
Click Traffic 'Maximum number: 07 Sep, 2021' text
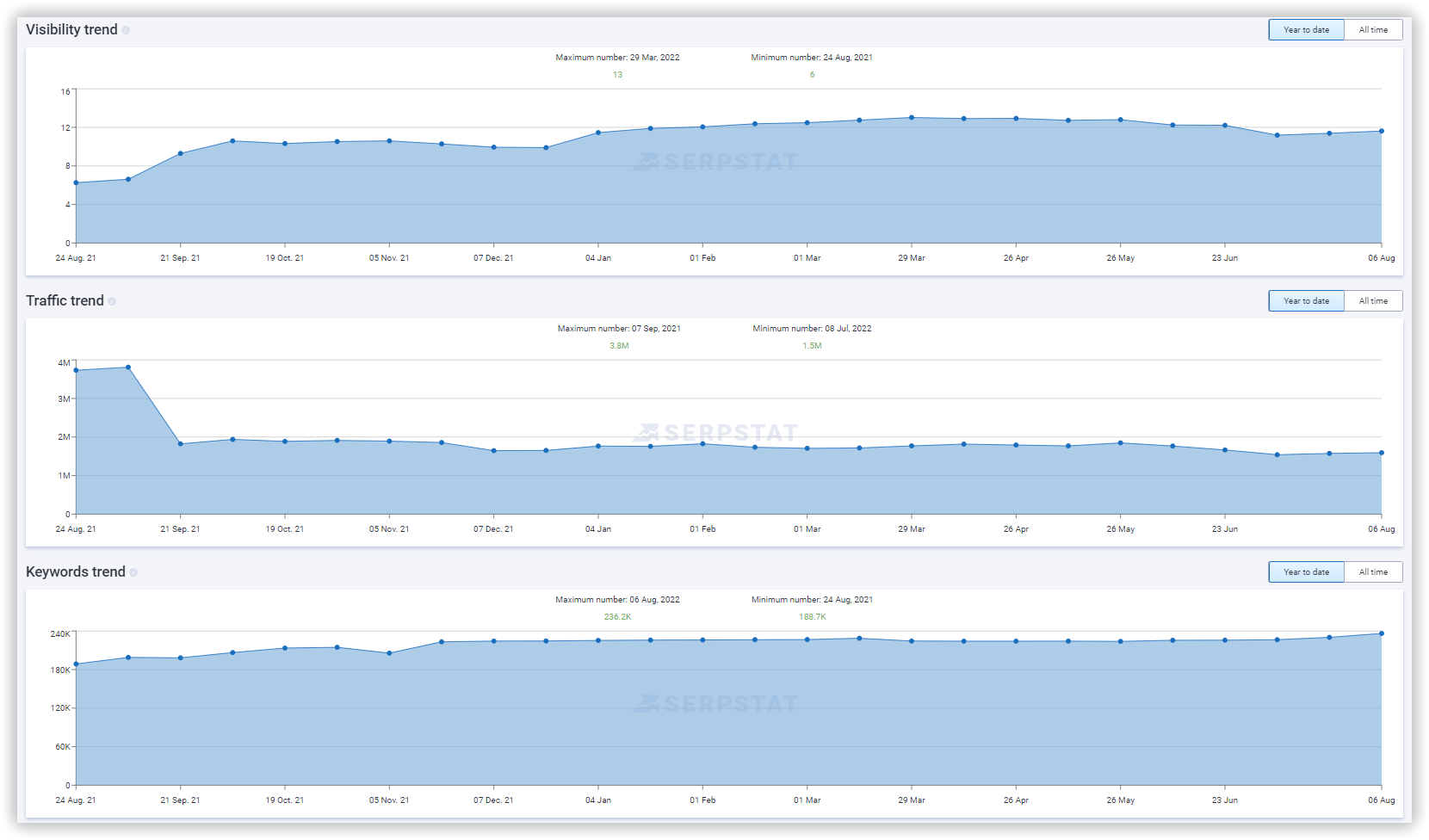619,329
